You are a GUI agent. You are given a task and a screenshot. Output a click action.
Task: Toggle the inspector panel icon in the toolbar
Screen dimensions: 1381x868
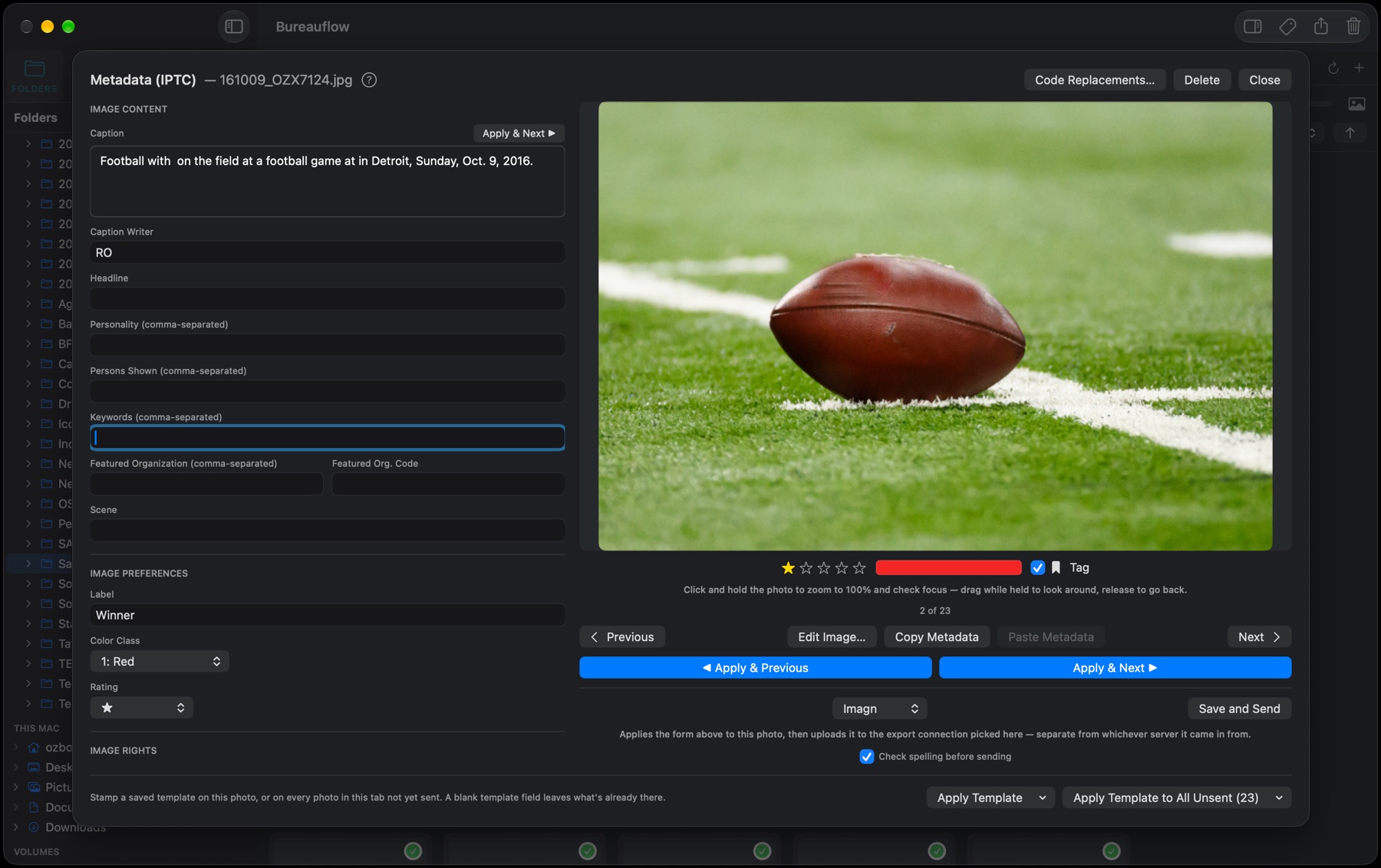(1253, 27)
